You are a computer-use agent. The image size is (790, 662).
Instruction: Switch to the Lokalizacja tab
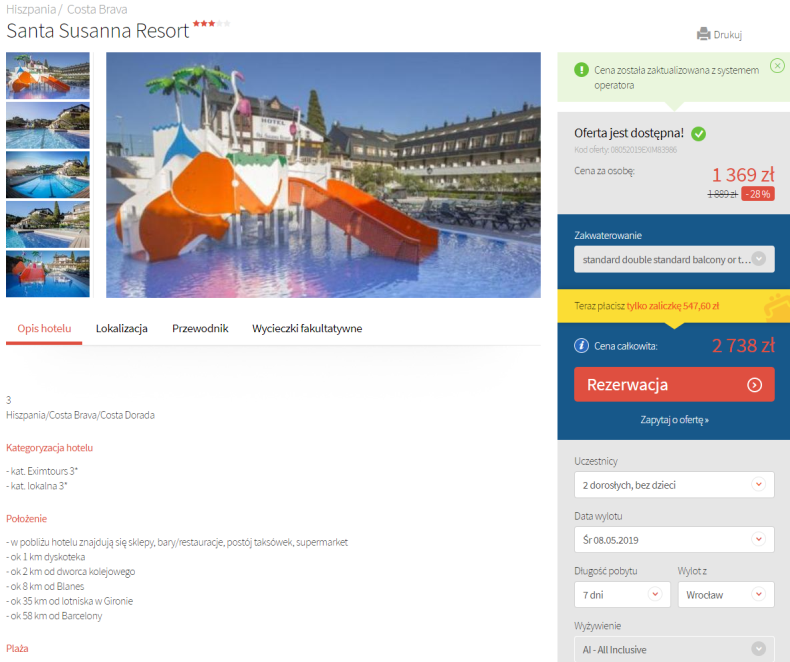tap(121, 328)
